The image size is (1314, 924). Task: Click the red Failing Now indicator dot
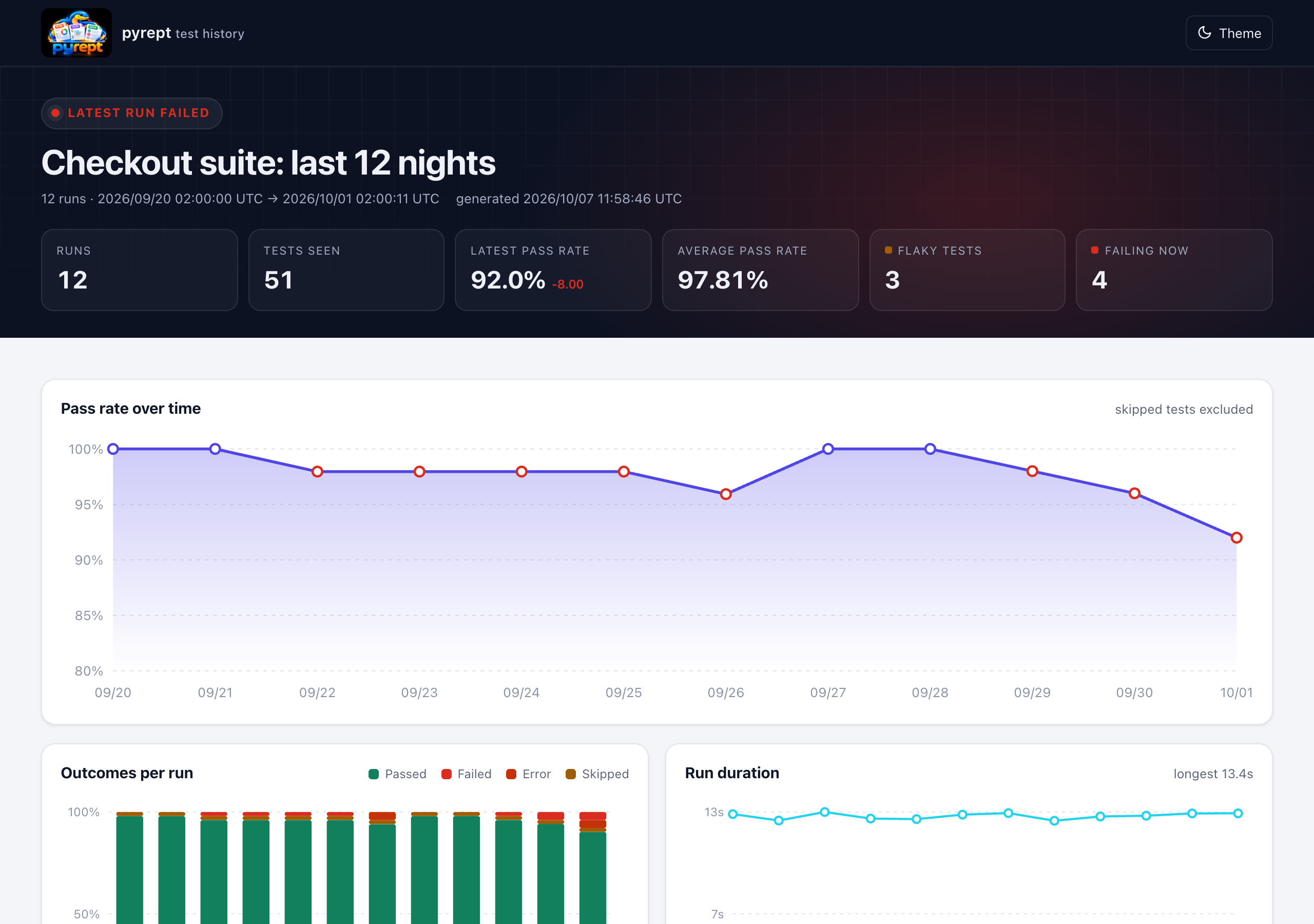(x=1095, y=250)
